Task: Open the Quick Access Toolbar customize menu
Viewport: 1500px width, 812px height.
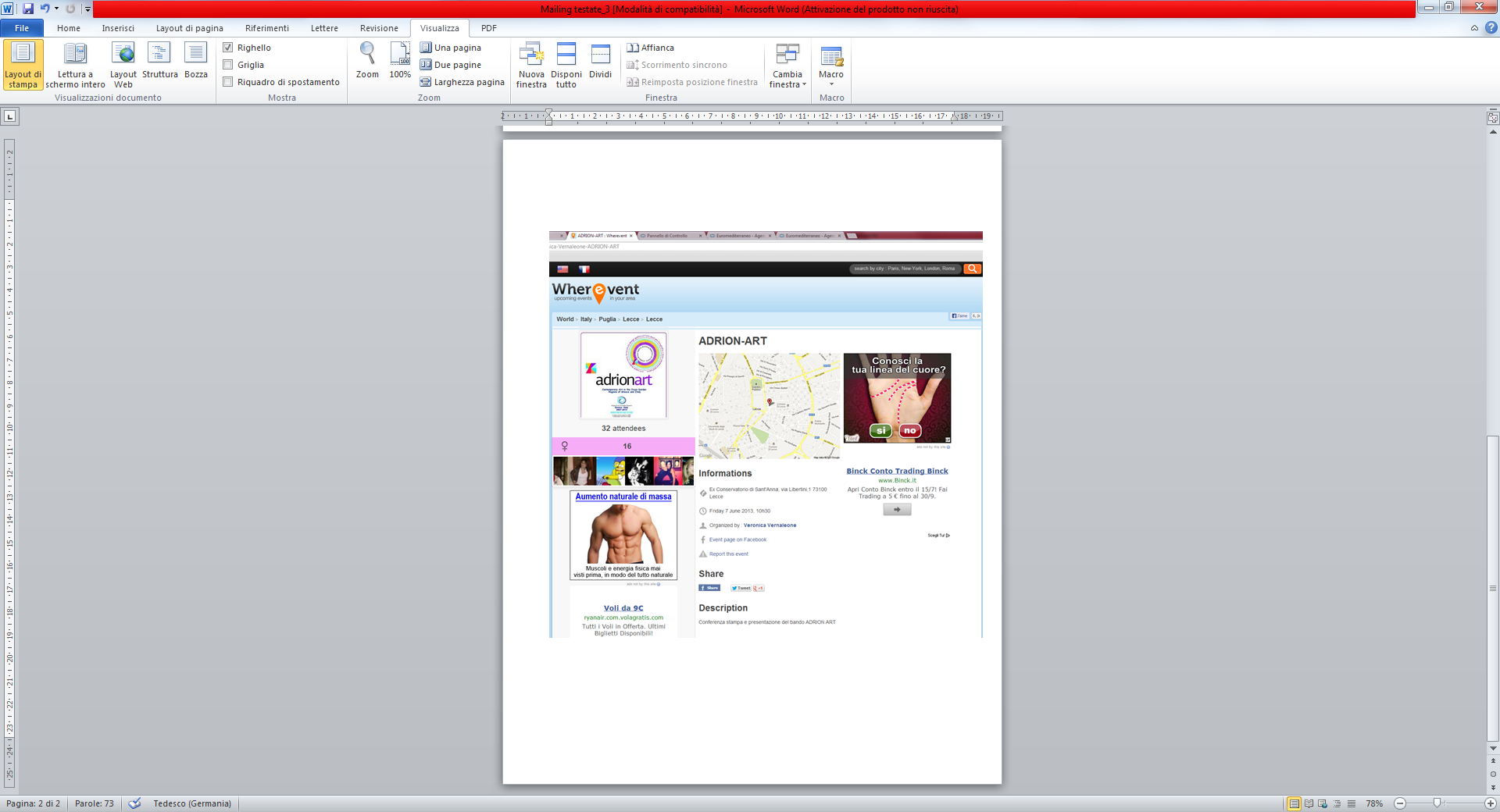Action: (87, 9)
